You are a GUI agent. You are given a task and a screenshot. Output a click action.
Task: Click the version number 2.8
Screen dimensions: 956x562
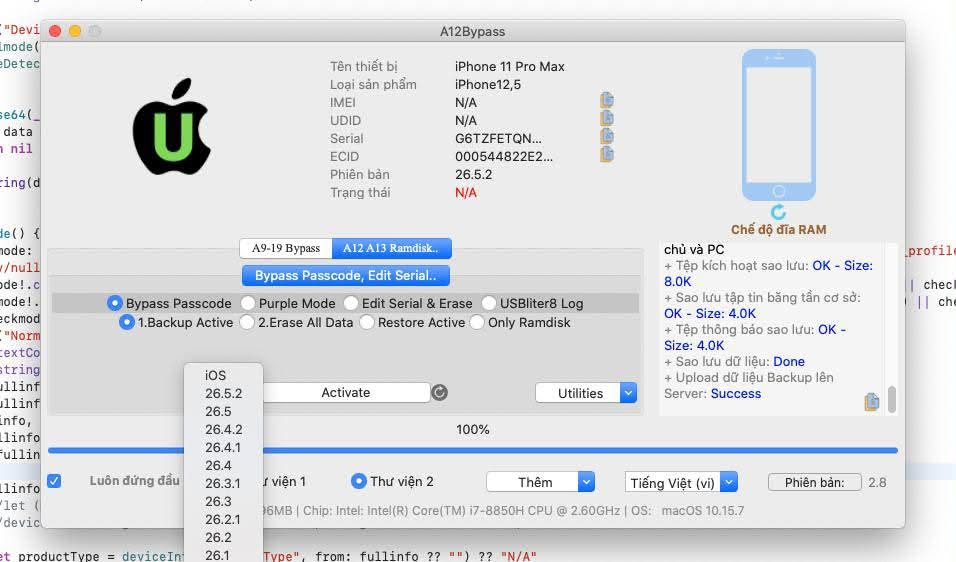tap(877, 483)
